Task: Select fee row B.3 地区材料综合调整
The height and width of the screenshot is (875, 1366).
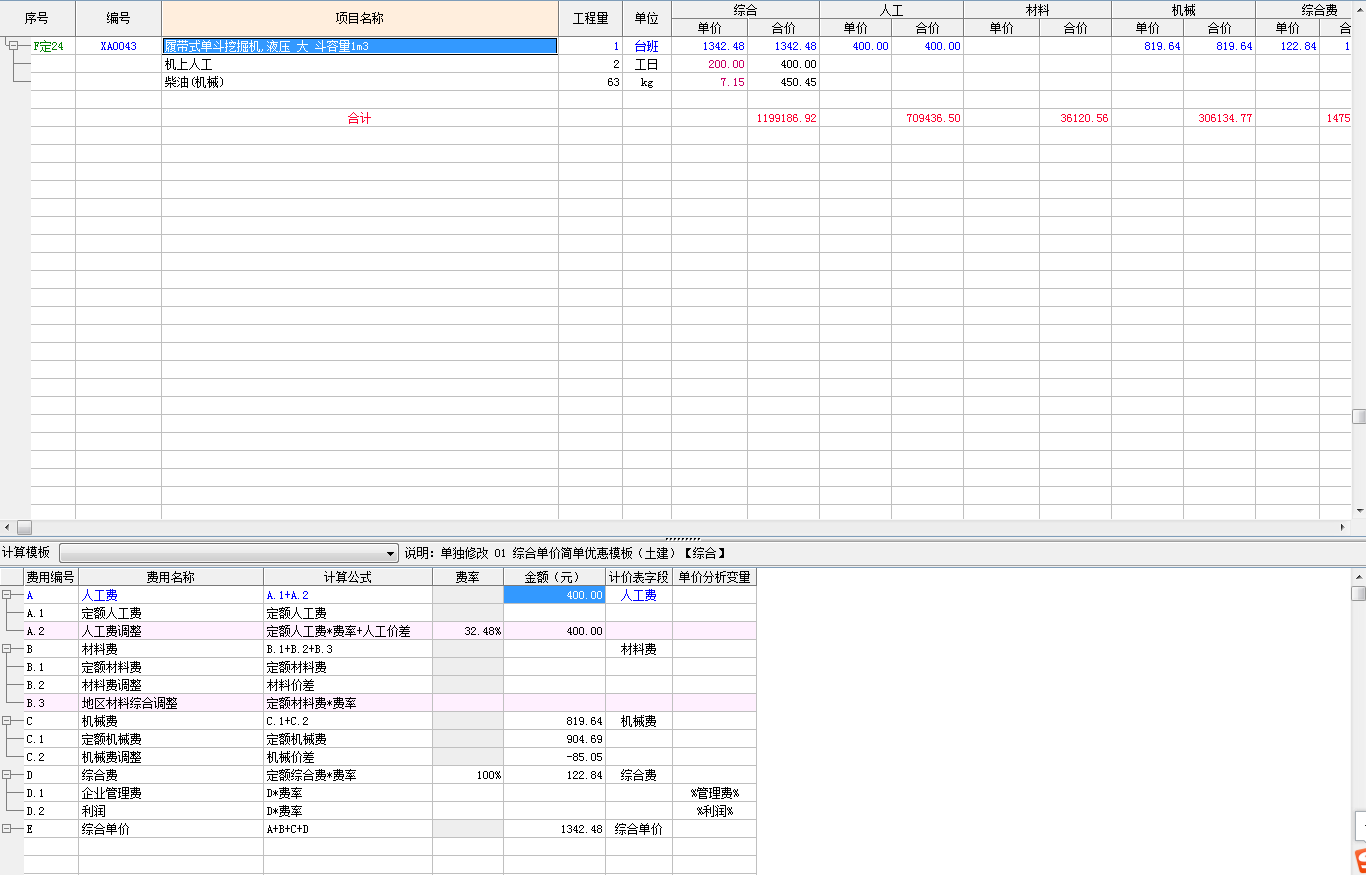Action: click(x=390, y=703)
